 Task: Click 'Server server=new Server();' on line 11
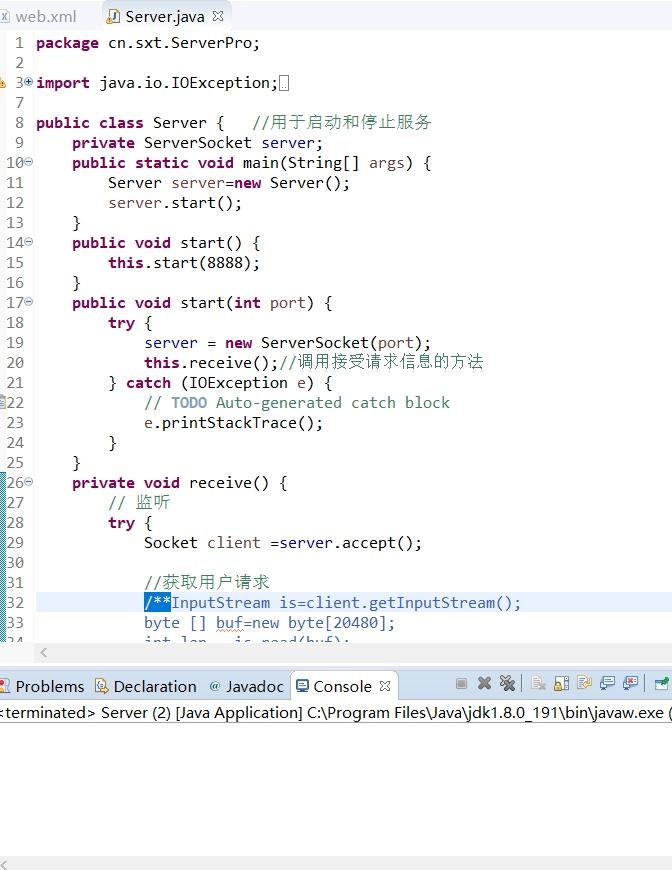coord(229,183)
